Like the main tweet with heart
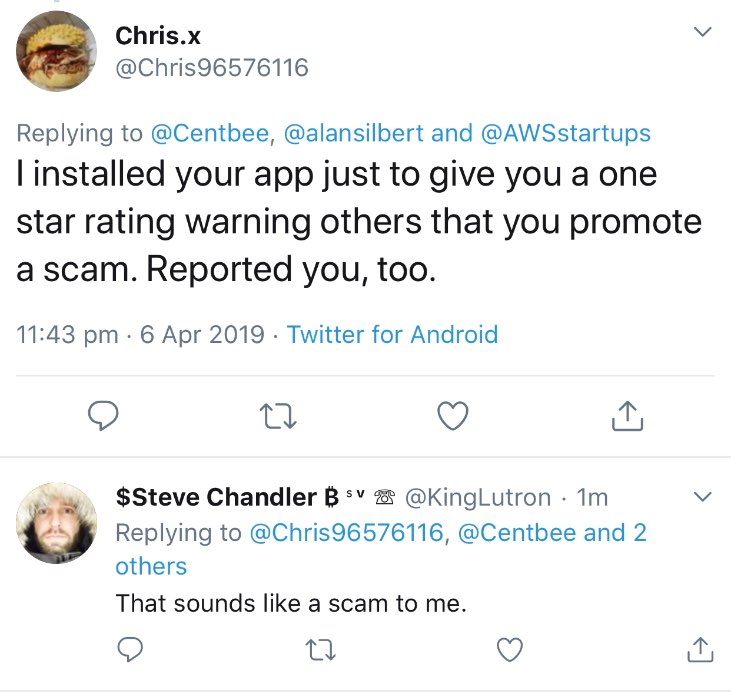The width and height of the screenshot is (731, 693). [454, 415]
